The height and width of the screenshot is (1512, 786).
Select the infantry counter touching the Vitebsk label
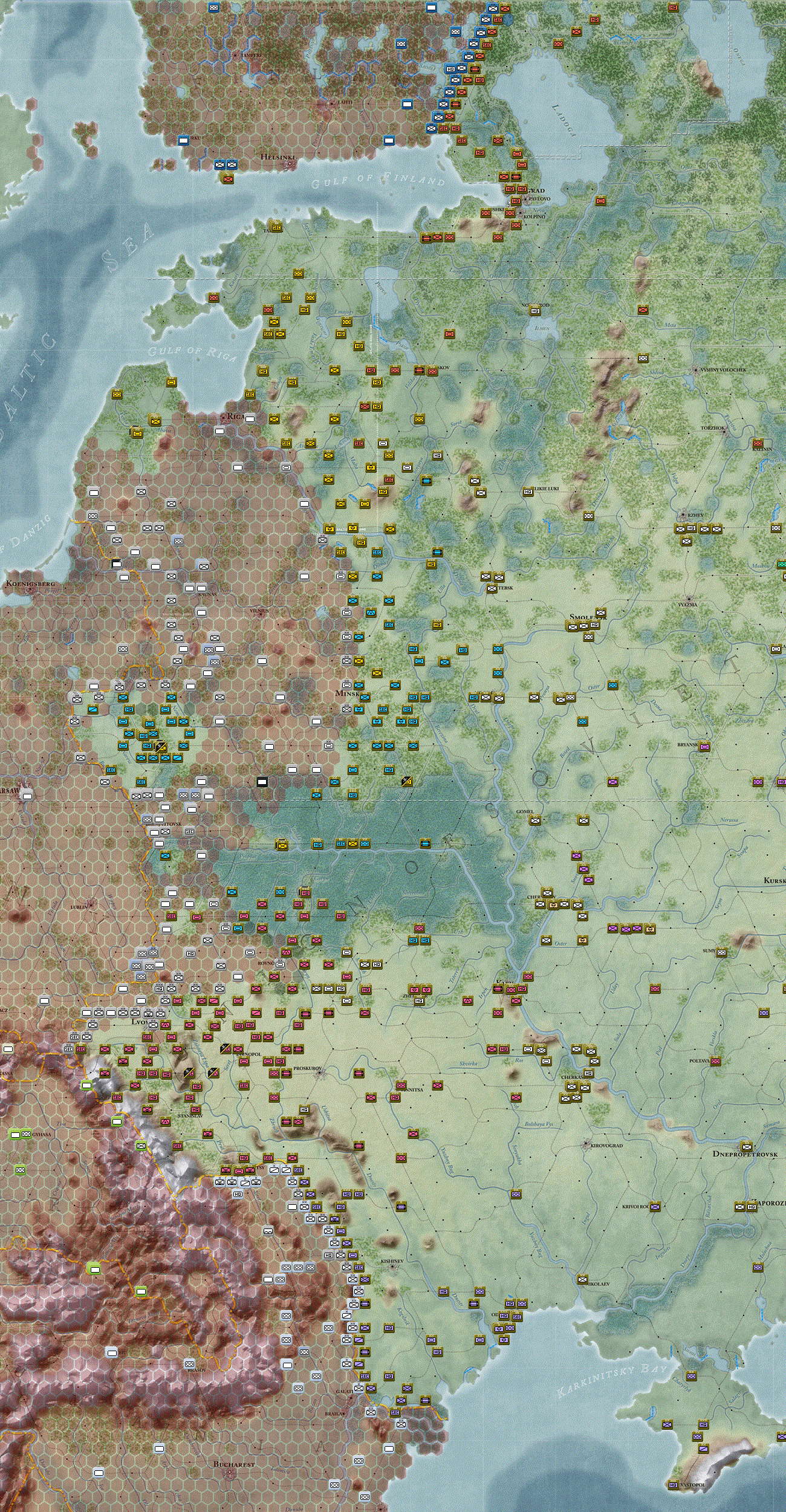coord(492,588)
